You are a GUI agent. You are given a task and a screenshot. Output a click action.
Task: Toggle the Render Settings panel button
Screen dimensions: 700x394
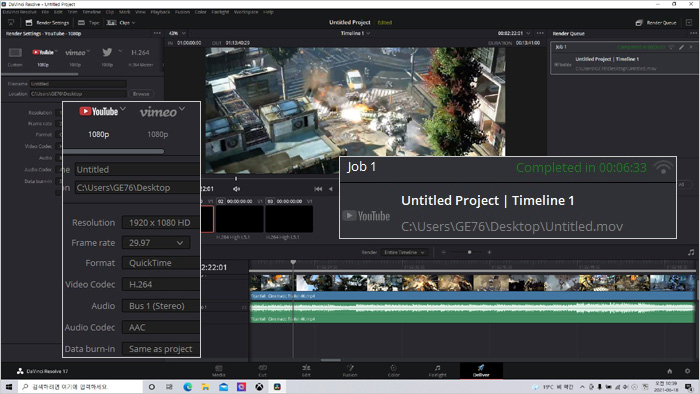click(47, 22)
